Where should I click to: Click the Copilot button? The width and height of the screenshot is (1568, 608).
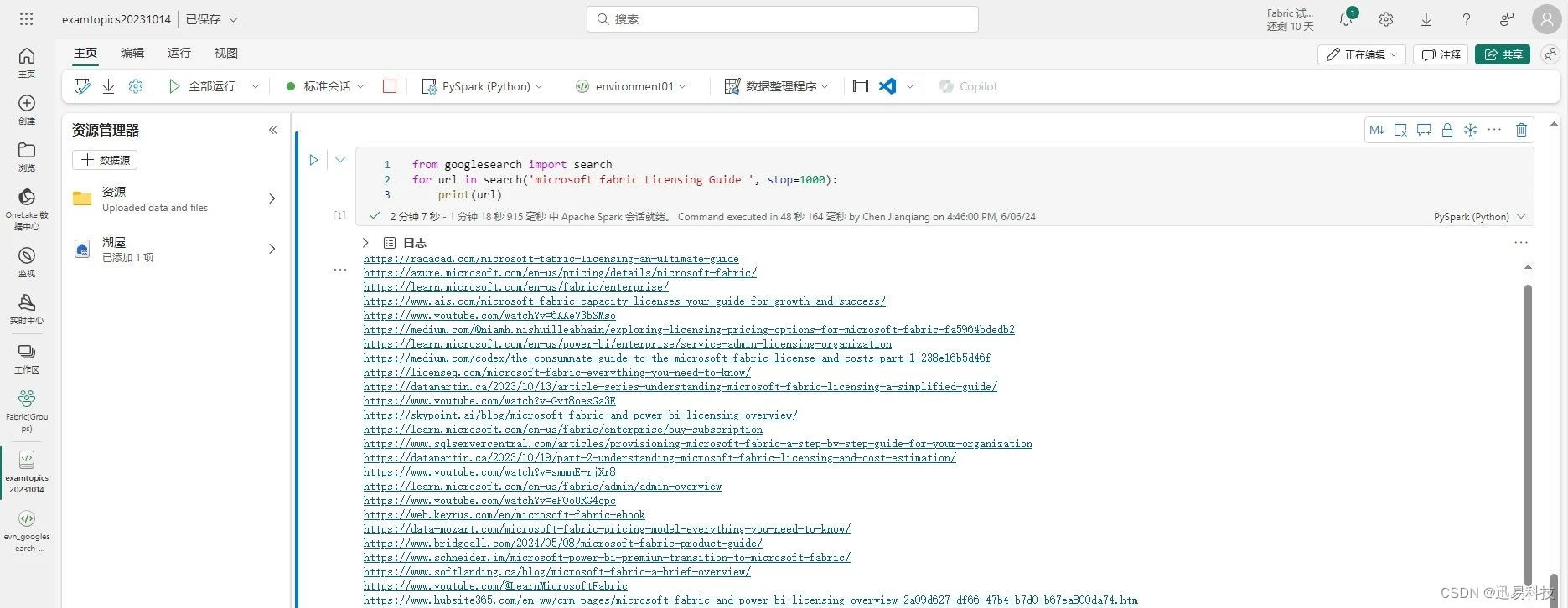(x=968, y=86)
